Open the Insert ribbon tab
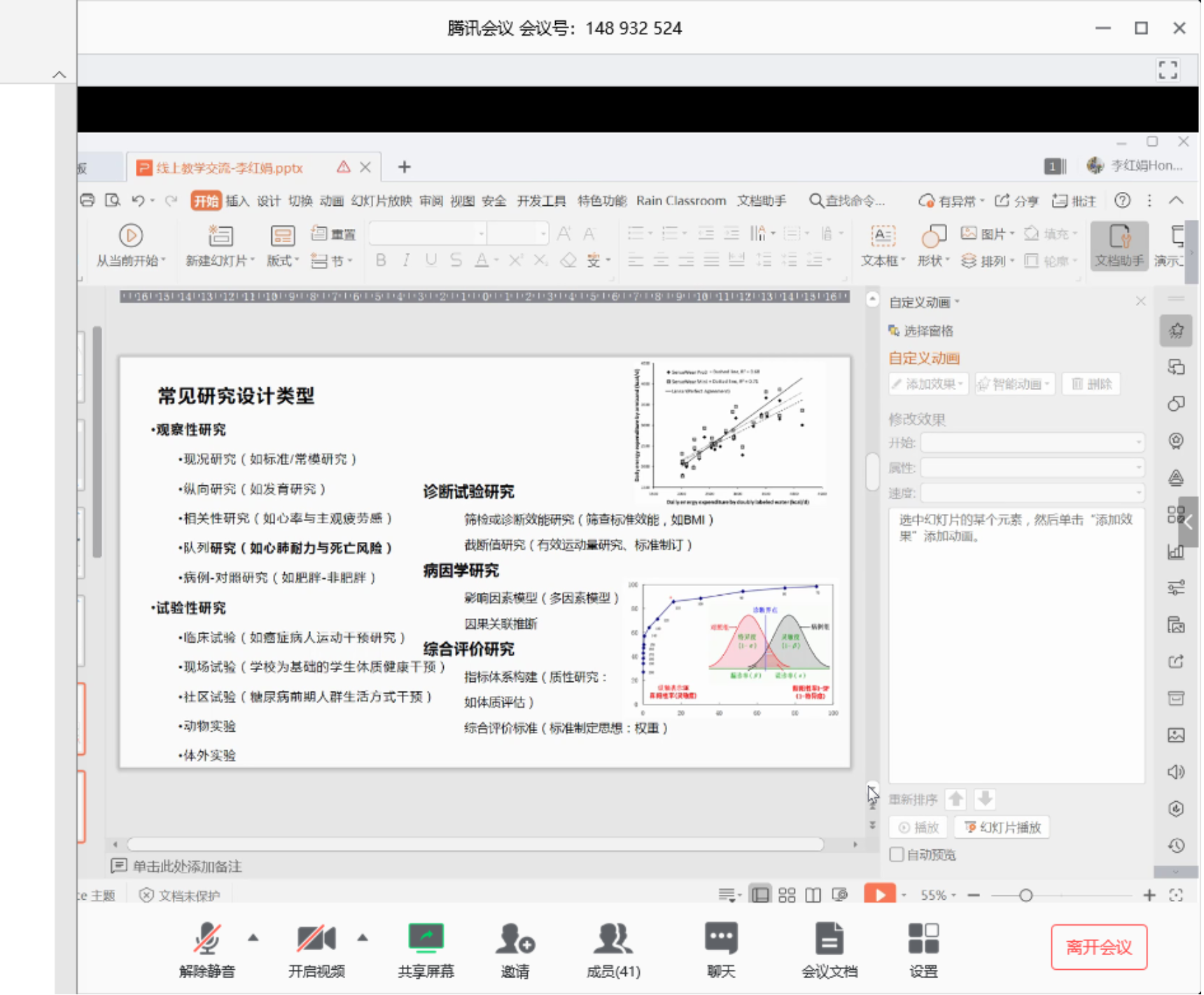Image resolution: width=1204 pixels, height=995 pixels. tap(237, 201)
